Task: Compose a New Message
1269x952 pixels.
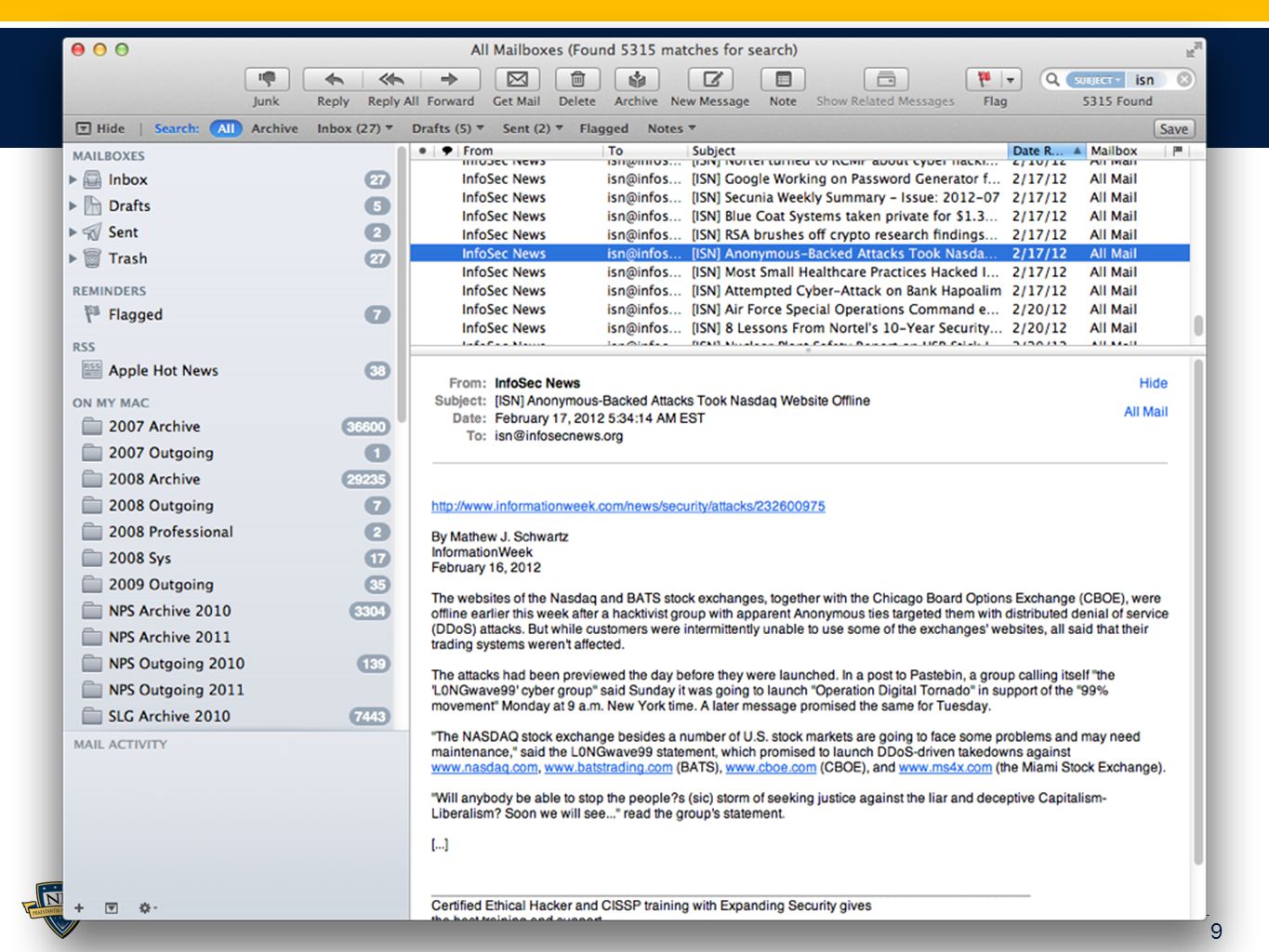Action: (x=711, y=80)
